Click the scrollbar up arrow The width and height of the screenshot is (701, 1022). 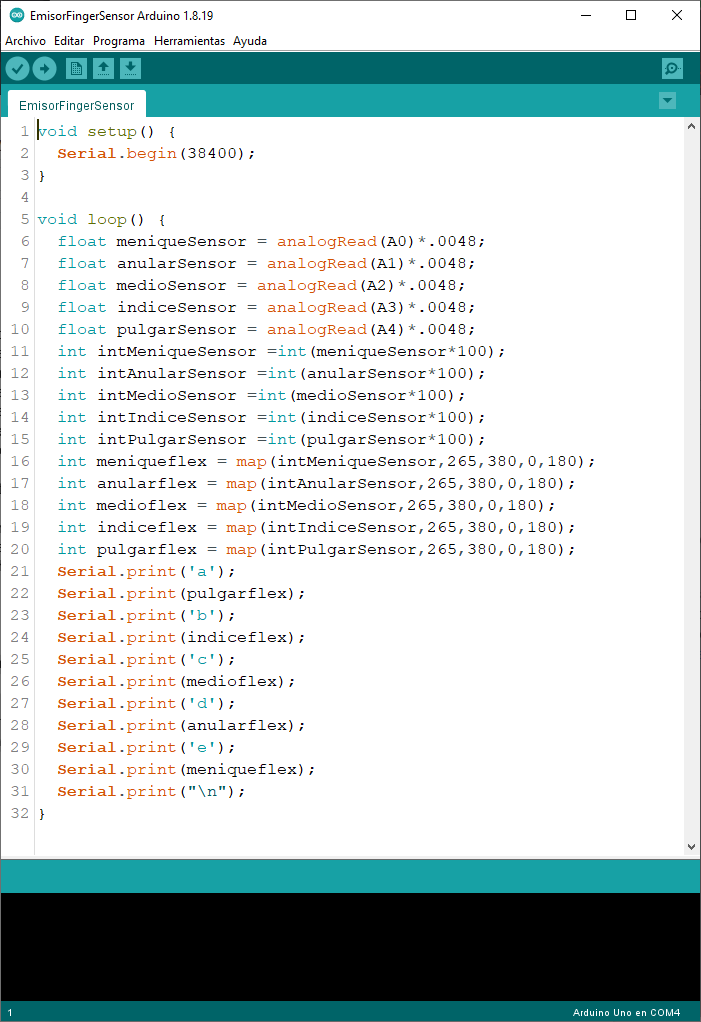tap(691, 126)
